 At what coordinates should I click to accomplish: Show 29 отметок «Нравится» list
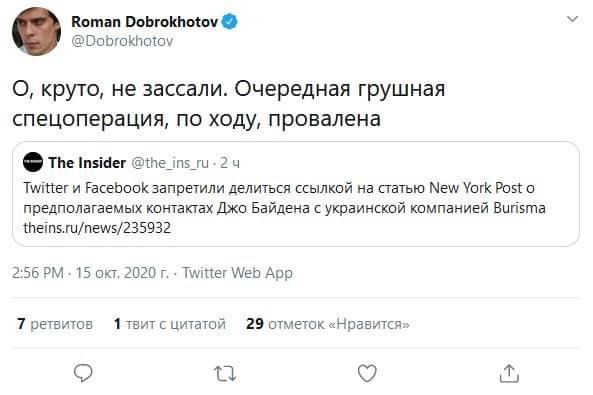(328, 324)
